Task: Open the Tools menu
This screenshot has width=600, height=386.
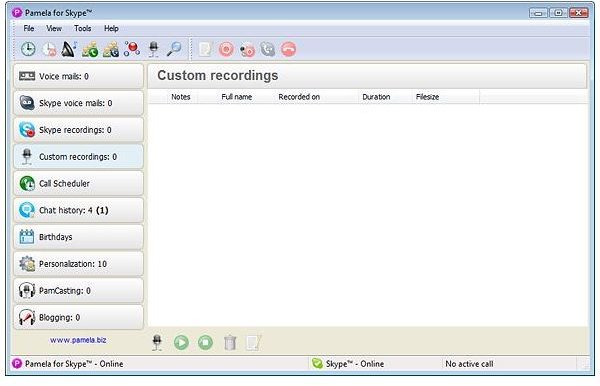Action: coord(83,28)
